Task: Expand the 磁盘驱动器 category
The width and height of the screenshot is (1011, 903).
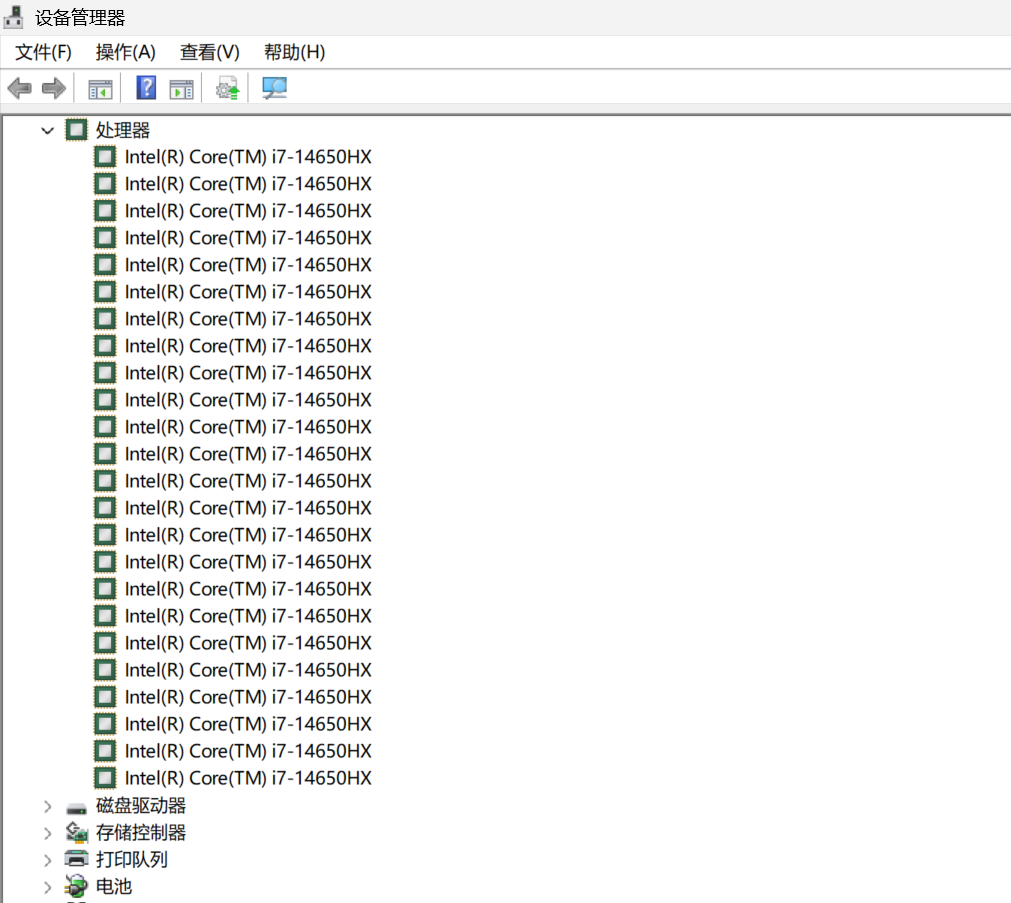Action: coord(47,806)
